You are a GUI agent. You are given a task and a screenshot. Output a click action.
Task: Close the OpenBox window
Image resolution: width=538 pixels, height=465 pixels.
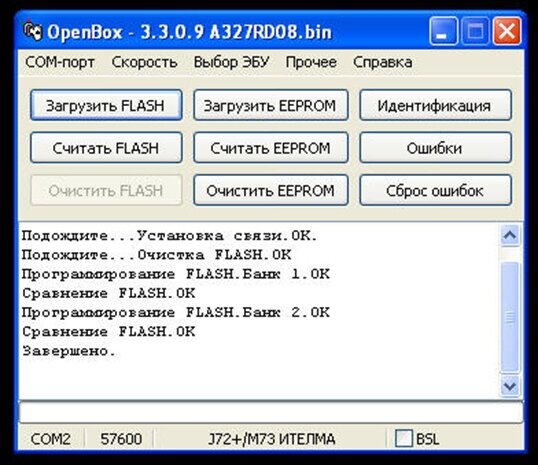click(507, 31)
